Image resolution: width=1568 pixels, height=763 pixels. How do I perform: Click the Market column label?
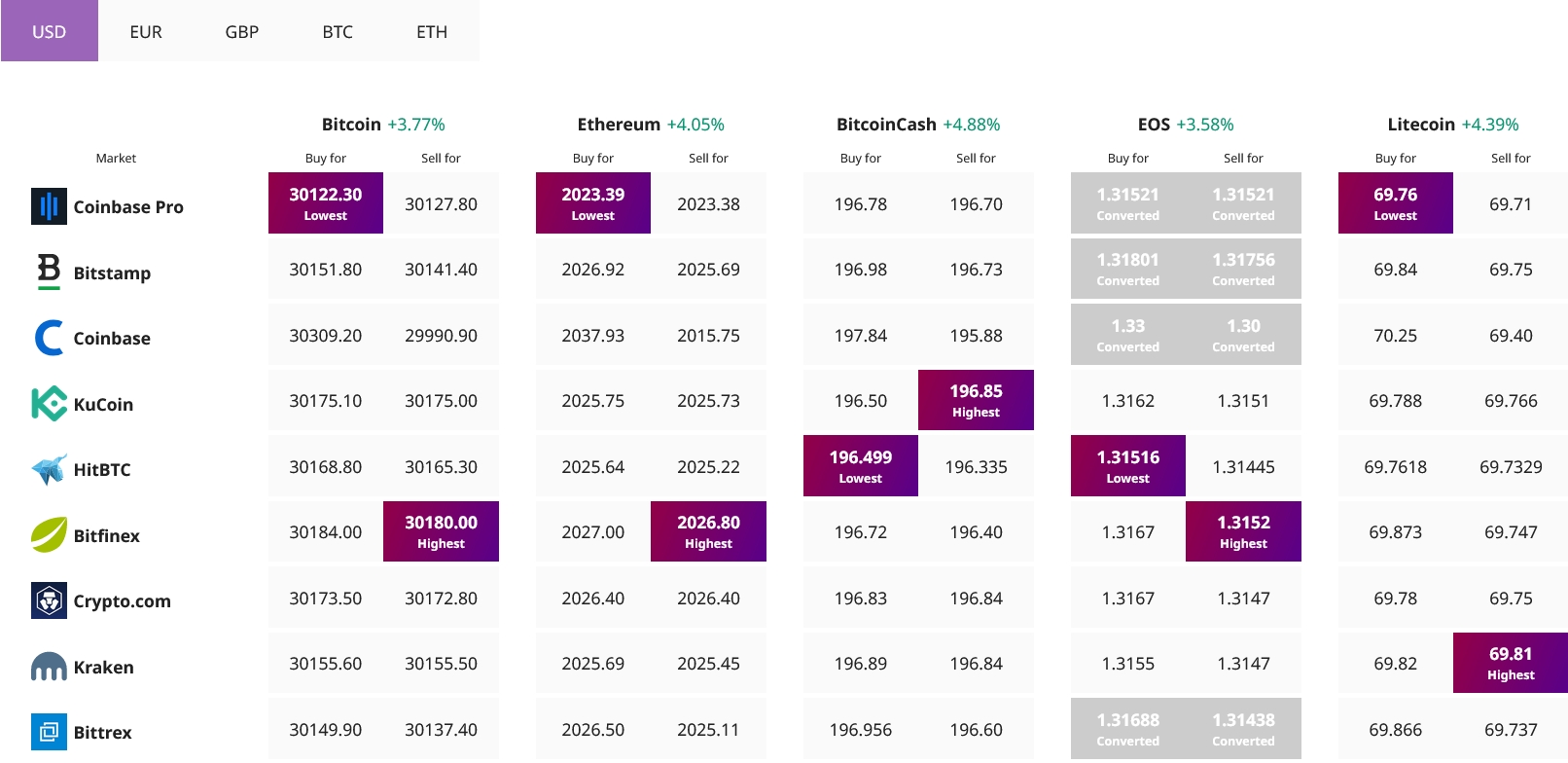(116, 158)
